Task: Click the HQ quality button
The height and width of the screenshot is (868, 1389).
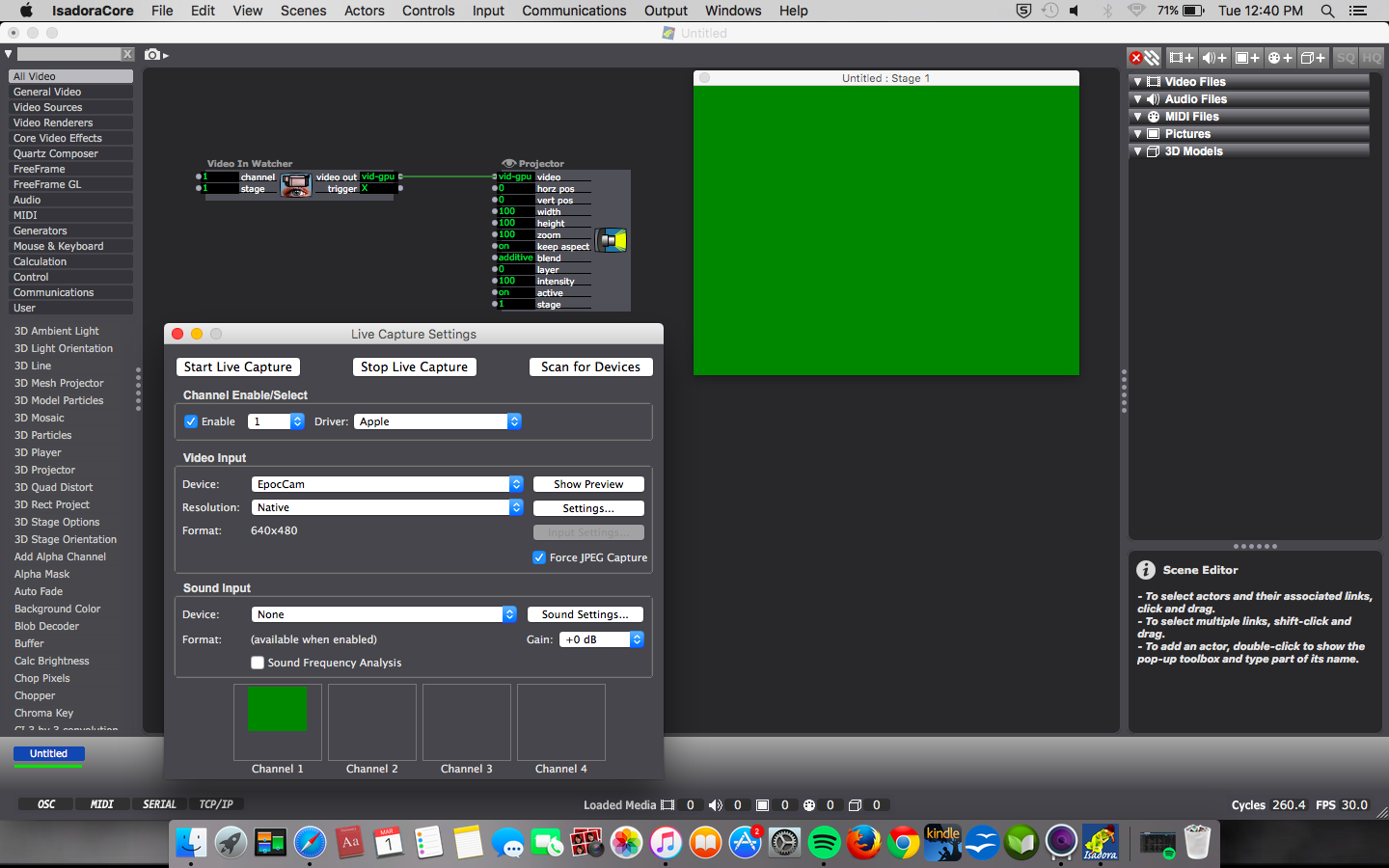Action: [1372, 58]
